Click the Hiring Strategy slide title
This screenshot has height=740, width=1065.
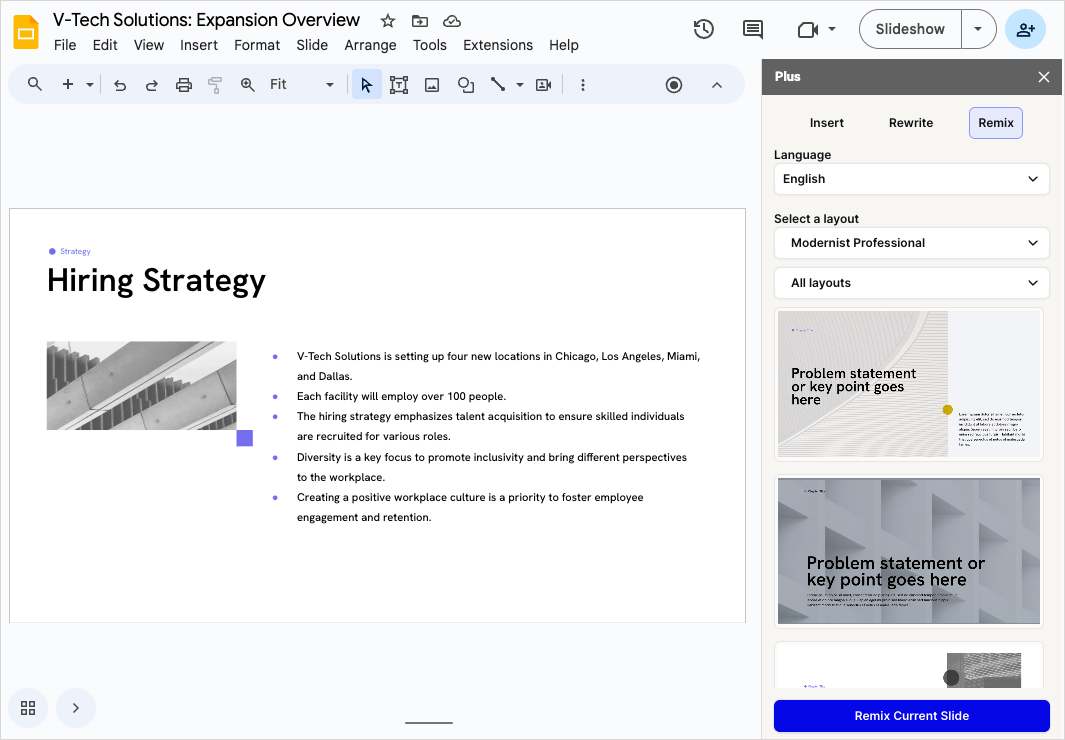[x=156, y=281]
